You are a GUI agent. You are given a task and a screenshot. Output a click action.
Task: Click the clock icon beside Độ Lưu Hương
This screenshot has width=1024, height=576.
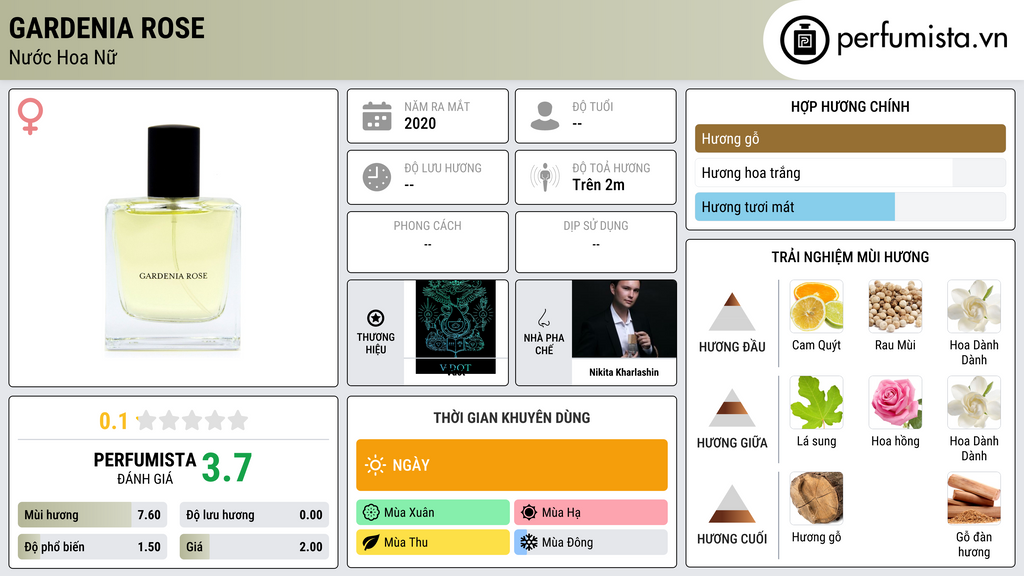point(377,177)
